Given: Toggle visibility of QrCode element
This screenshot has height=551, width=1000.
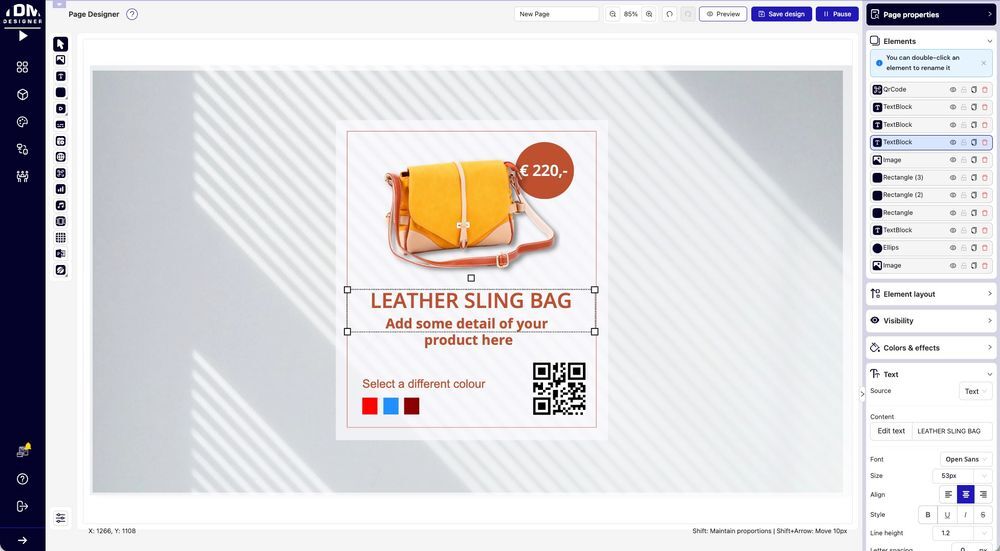Looking at the screenshot, I should pos(953,90).
